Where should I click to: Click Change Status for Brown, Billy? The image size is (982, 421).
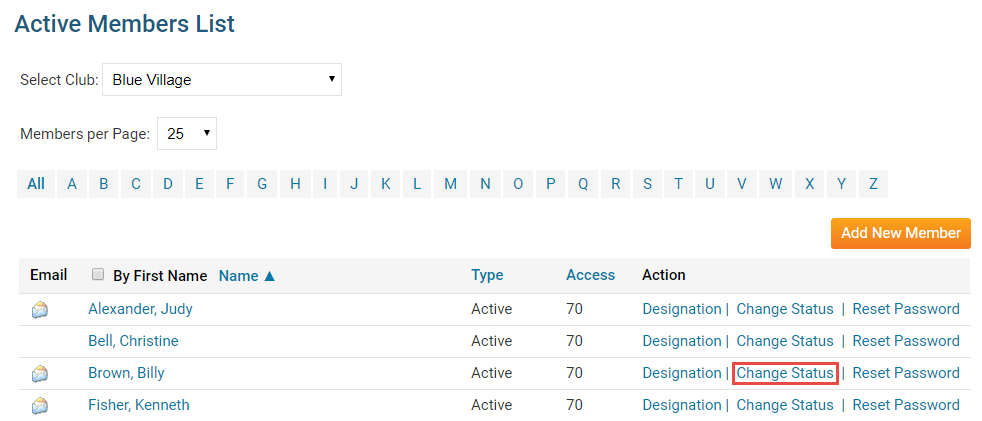point(785,373)
